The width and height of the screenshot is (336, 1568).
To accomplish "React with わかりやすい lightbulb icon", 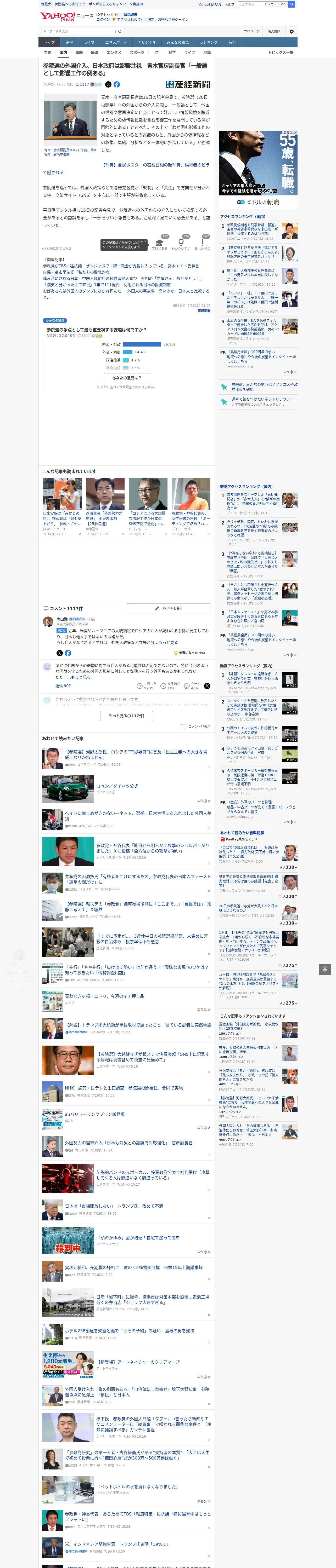I will click(181, 242).
